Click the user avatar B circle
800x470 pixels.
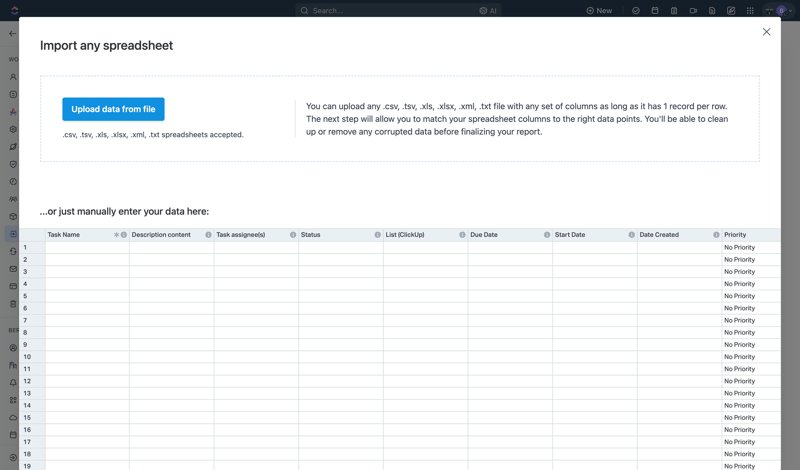(x=781, y=10)
